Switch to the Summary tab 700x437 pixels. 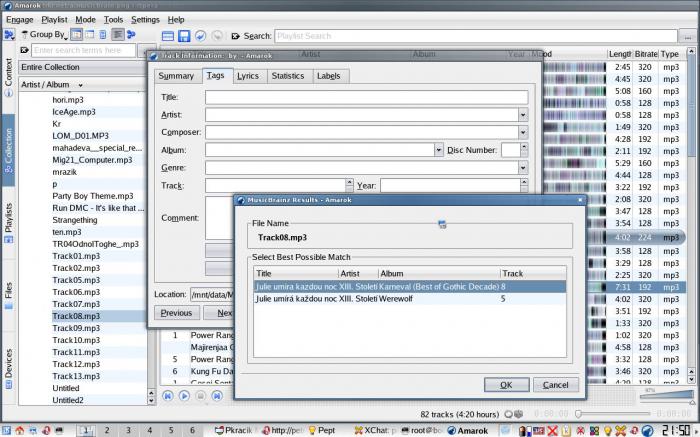(x=176, y=76)
